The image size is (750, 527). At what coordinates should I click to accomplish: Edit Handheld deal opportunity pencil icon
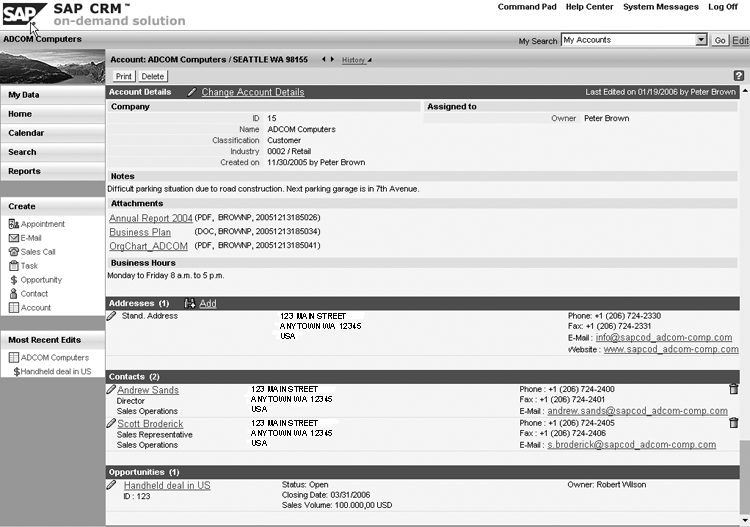point(111,485)
